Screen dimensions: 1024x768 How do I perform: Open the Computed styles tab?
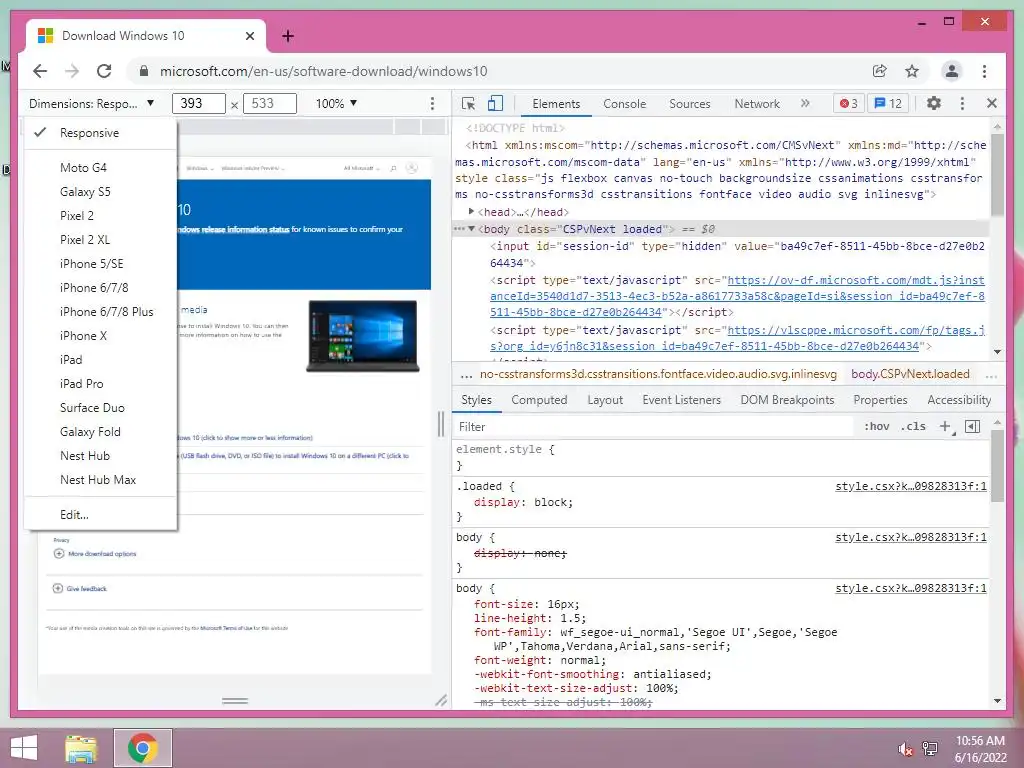click(x=539, y=400)
